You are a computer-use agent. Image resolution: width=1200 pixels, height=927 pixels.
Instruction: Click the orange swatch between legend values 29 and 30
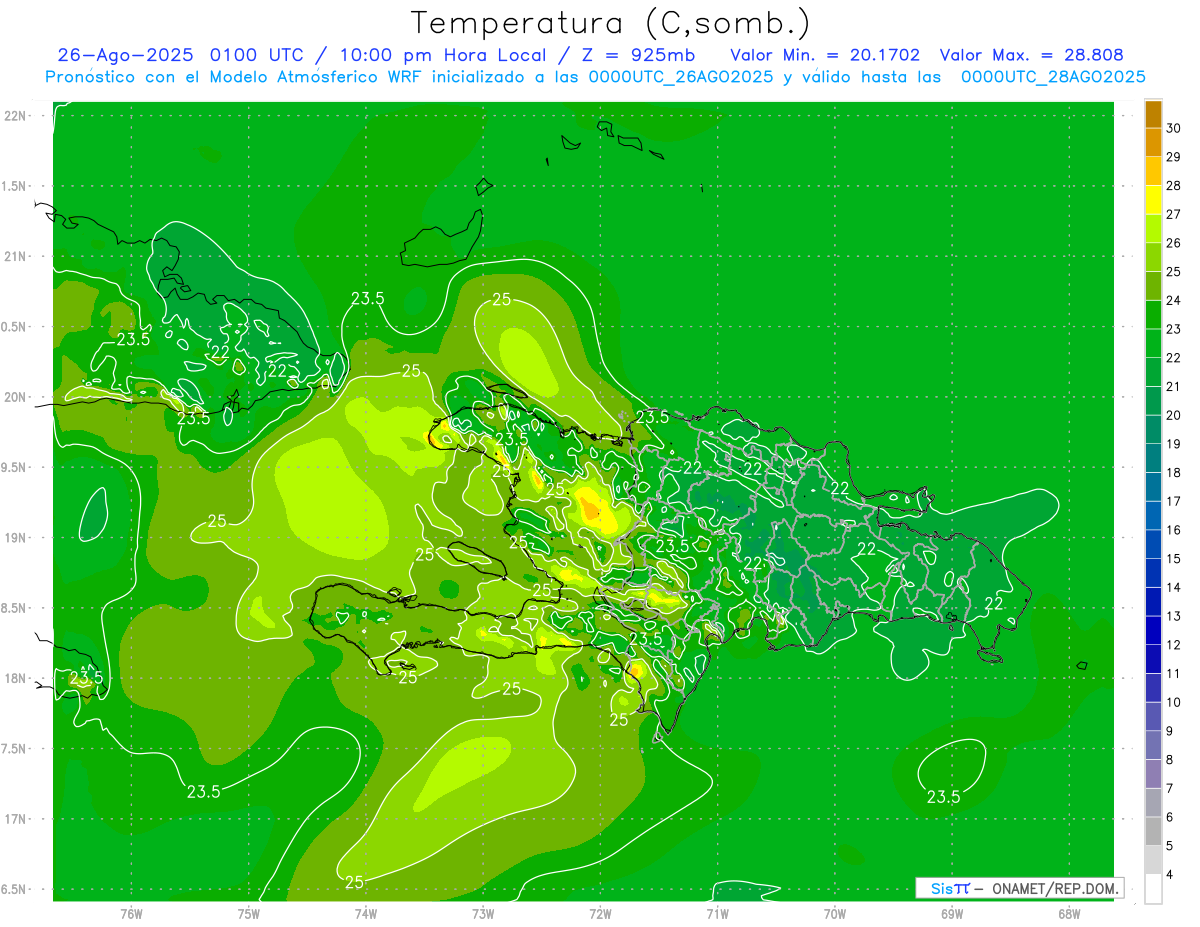1153,142
